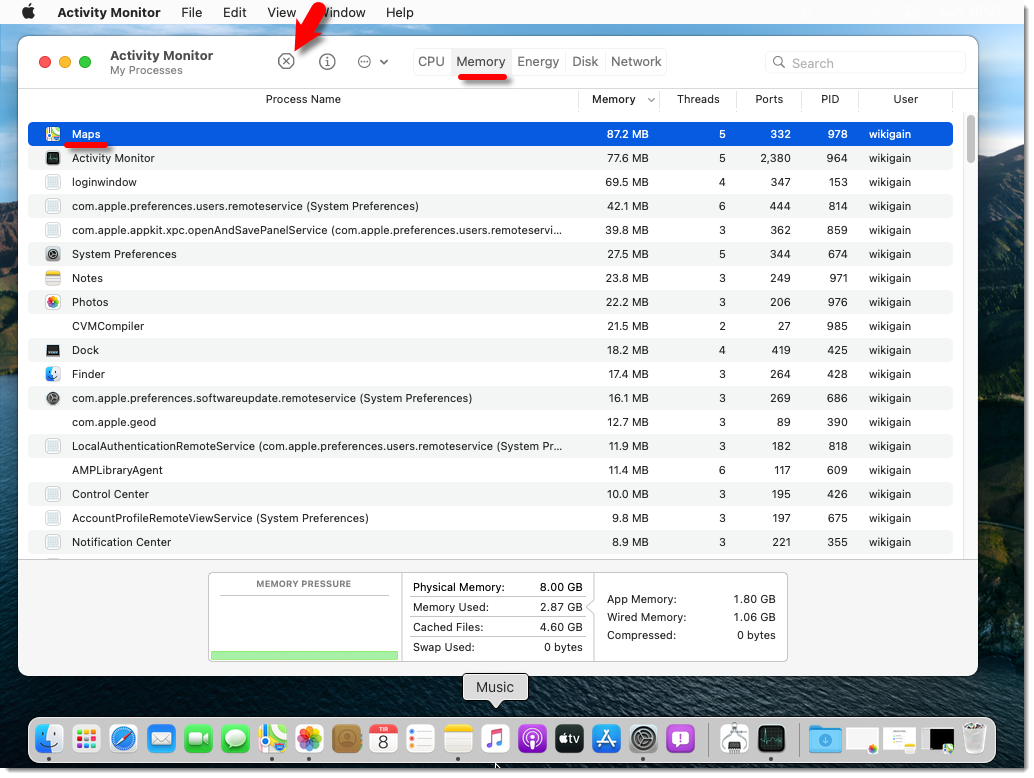1034x778 pixels.
Task: Select the System Preferences process row
Action: [x=490, y=254]
